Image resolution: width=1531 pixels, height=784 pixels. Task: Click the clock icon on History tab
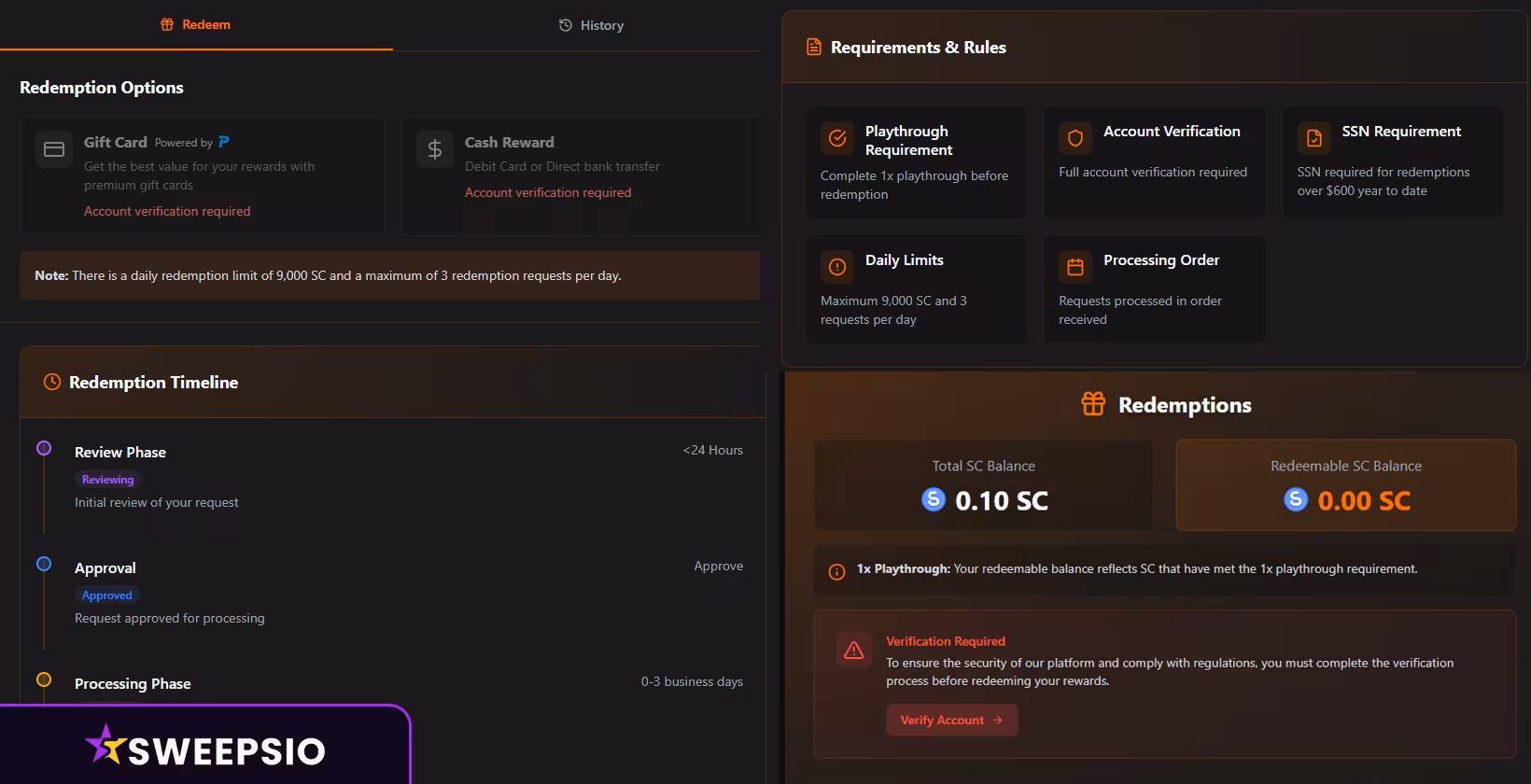click(565, 25)
